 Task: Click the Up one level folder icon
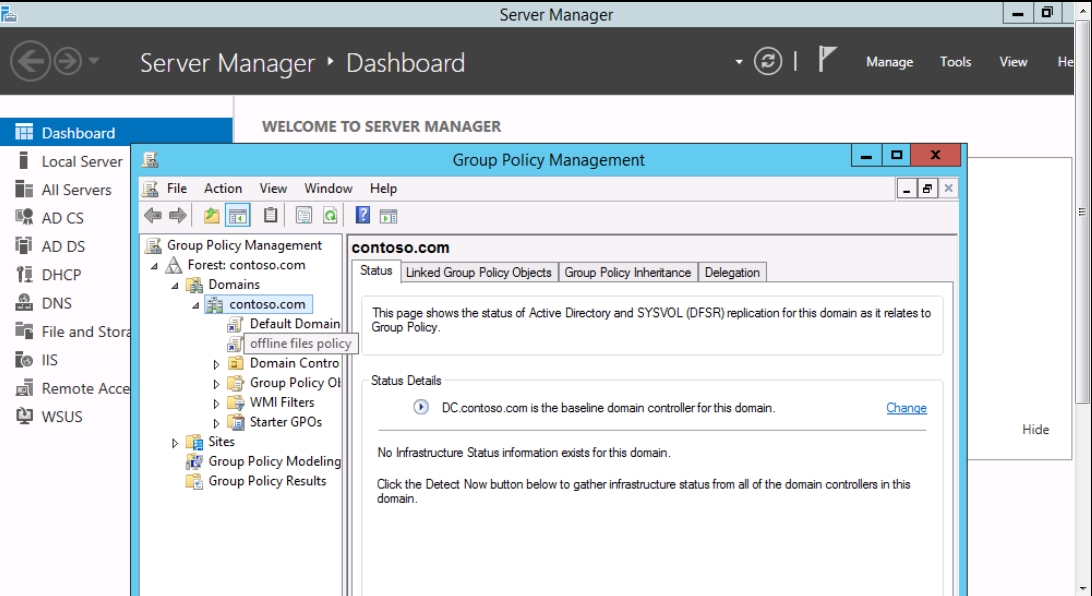click(x=211, y=215)
